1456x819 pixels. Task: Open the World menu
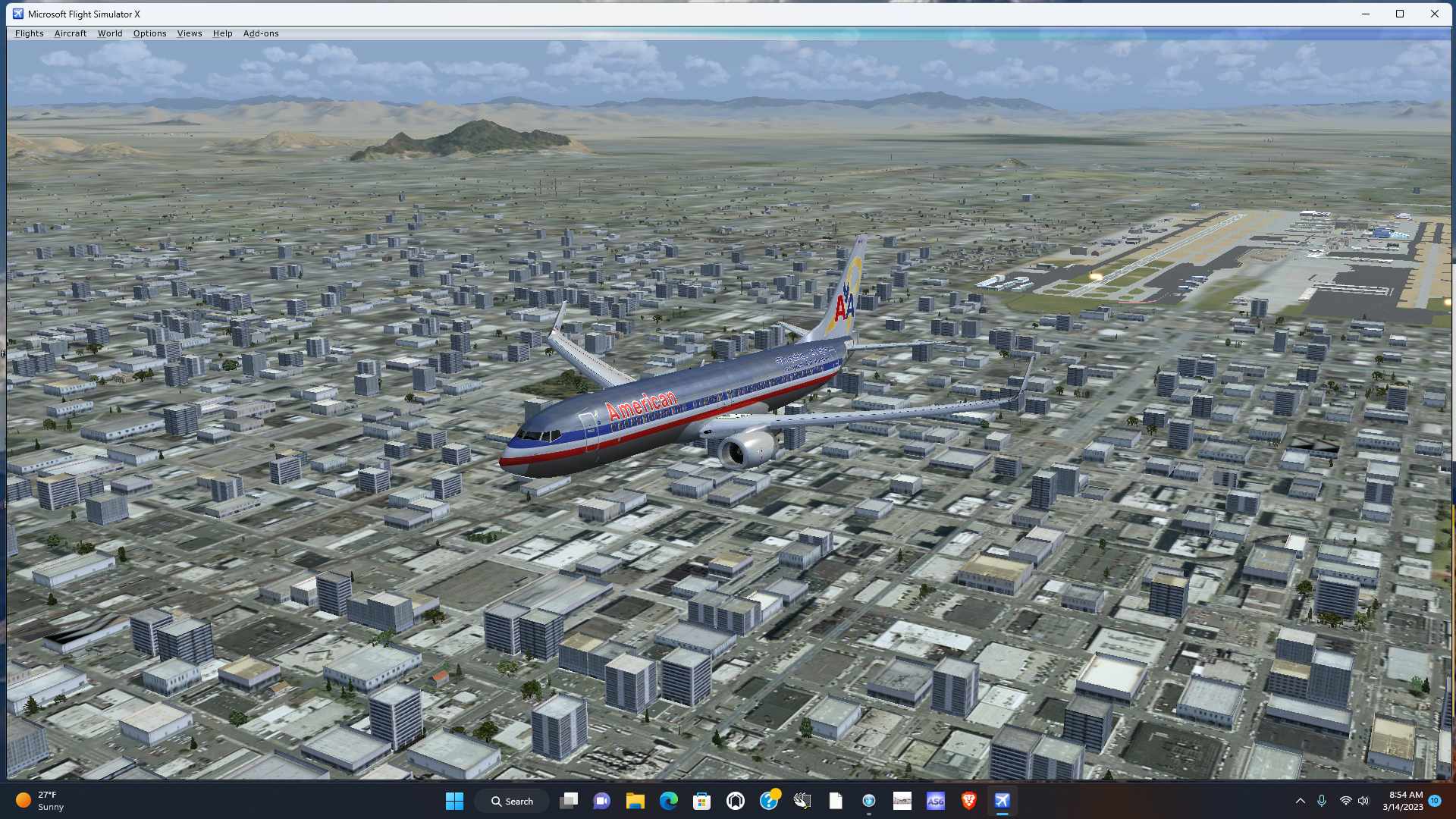click(110, 33)
